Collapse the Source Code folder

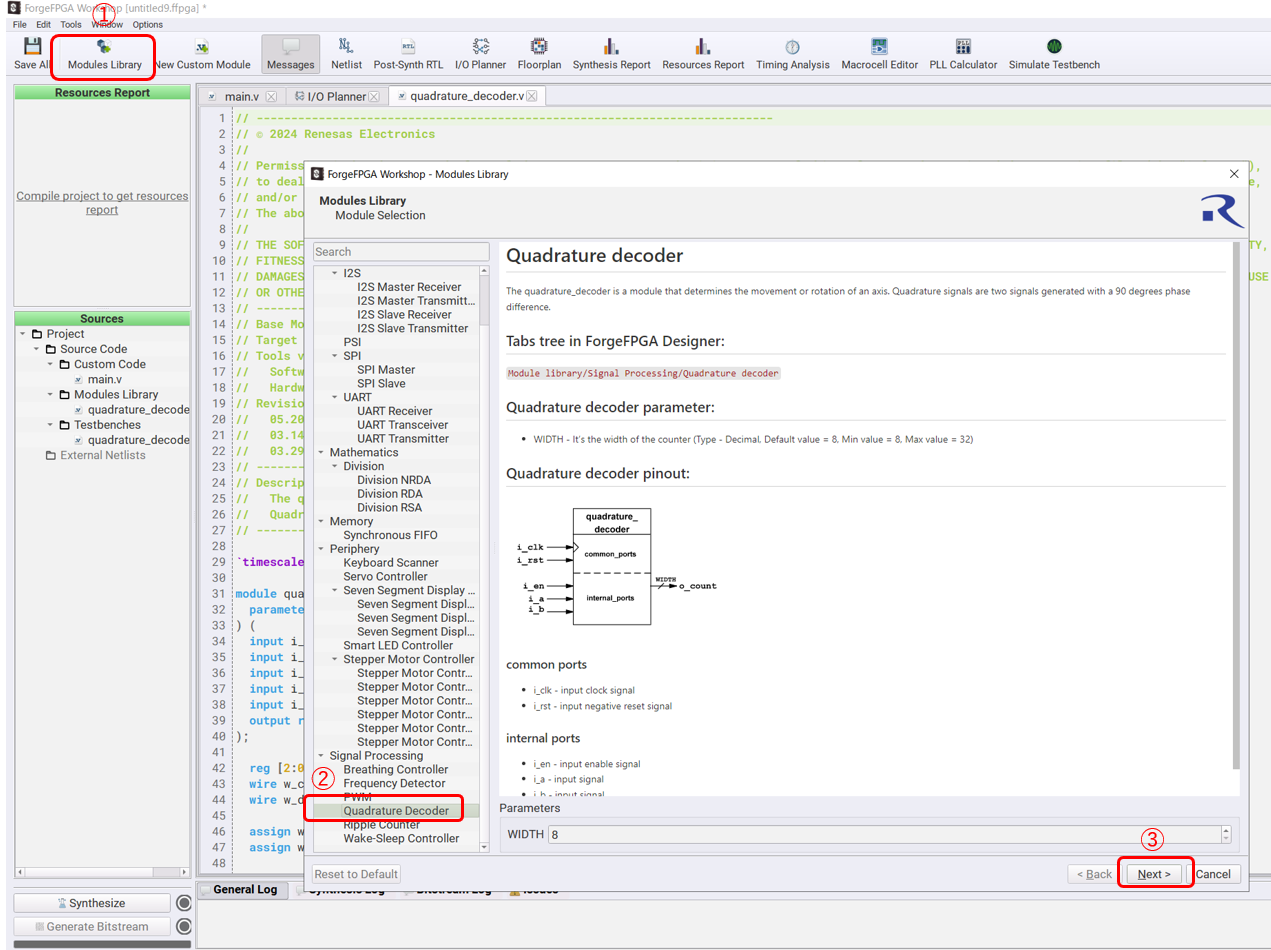coord(37,349)
